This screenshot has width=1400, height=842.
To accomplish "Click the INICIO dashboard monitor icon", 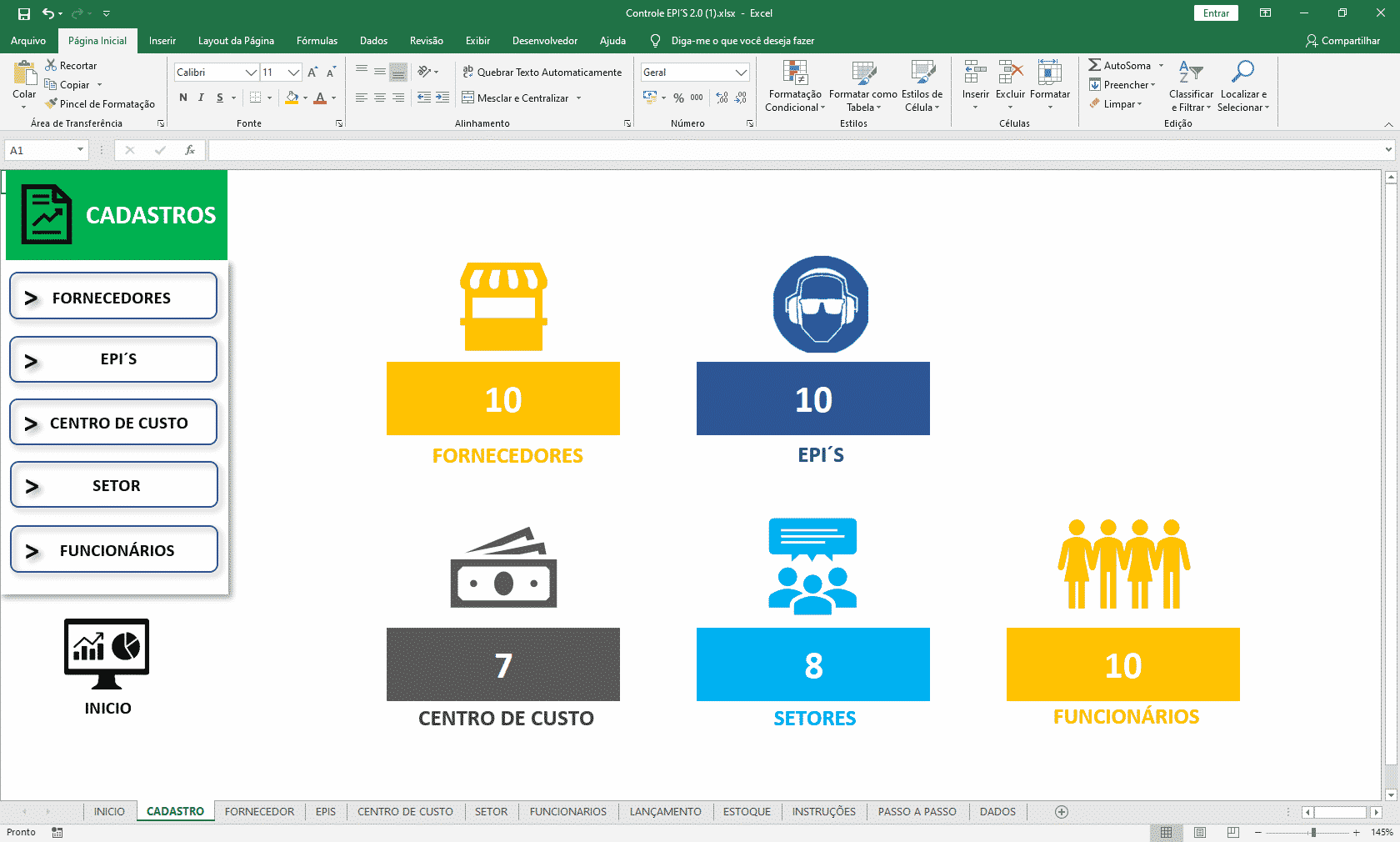I will pyautogui.click(x=107, y=654).
